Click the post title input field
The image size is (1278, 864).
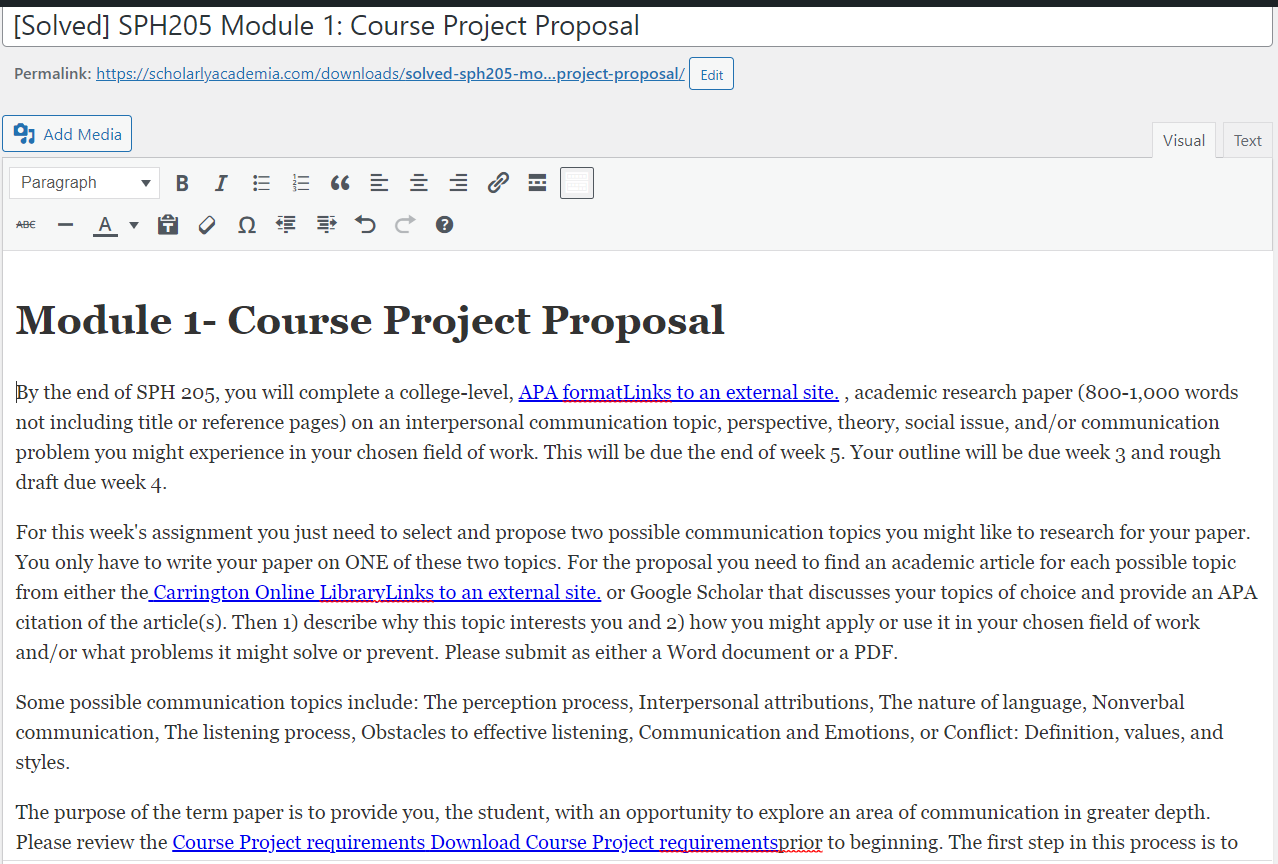point(637,26)
